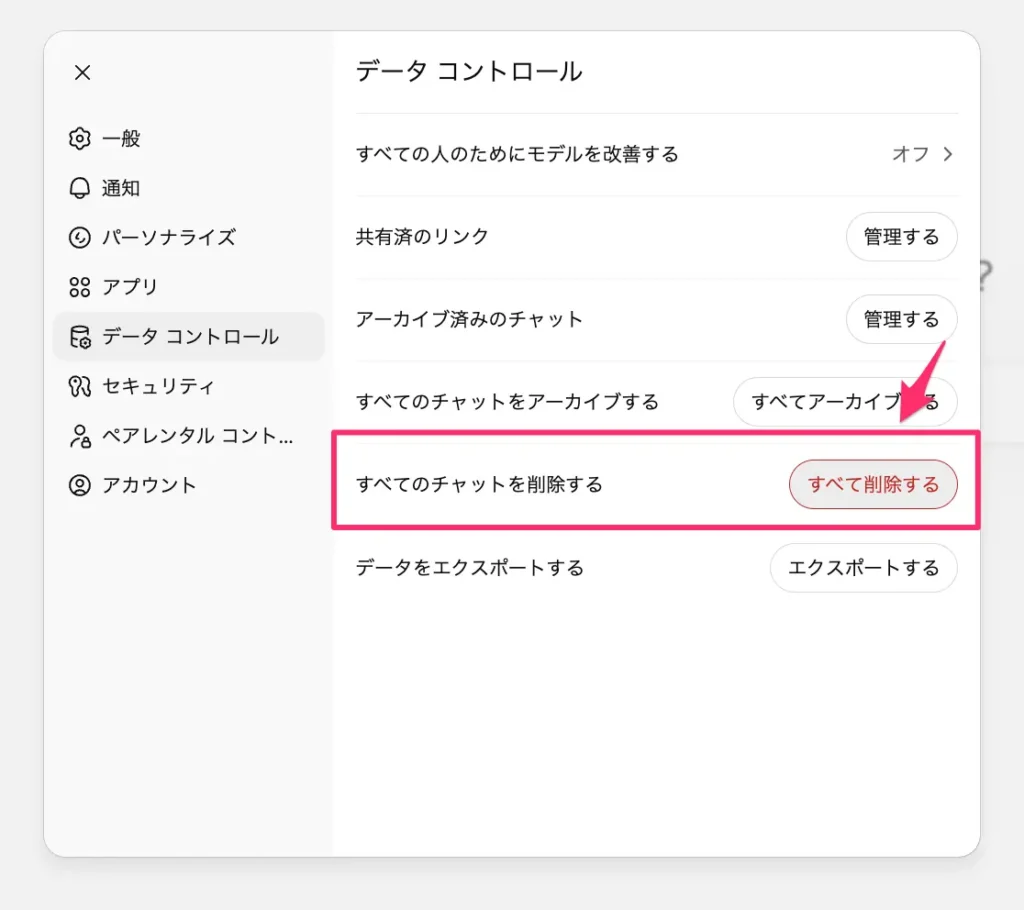This screenshot has width=1024, height=910.
Task: Click the エクスポートする button
Action: click(x=863, y=568)
